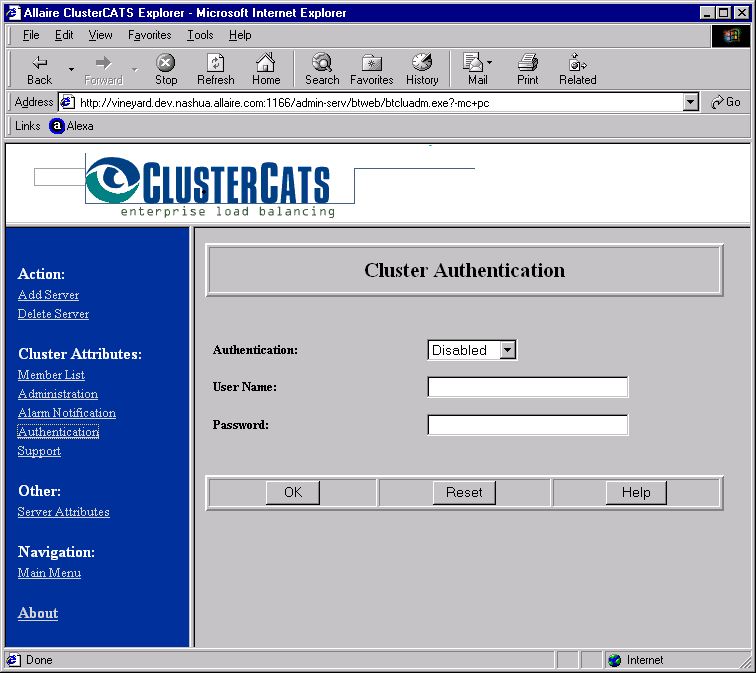Open the Favorites toolbar folder icon
The height and width of the screenshot is (673, 756).
(x=372, y=63)
